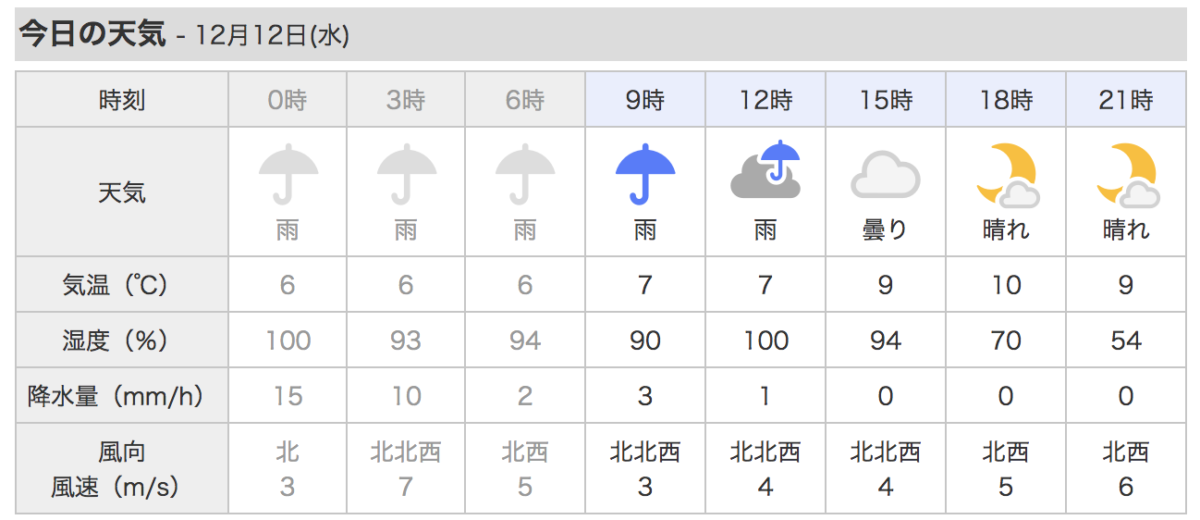Image resolution: width=1200 pixels, height=520 pixels.
Task: Select the 12時 column header
Action: [765, 100]
